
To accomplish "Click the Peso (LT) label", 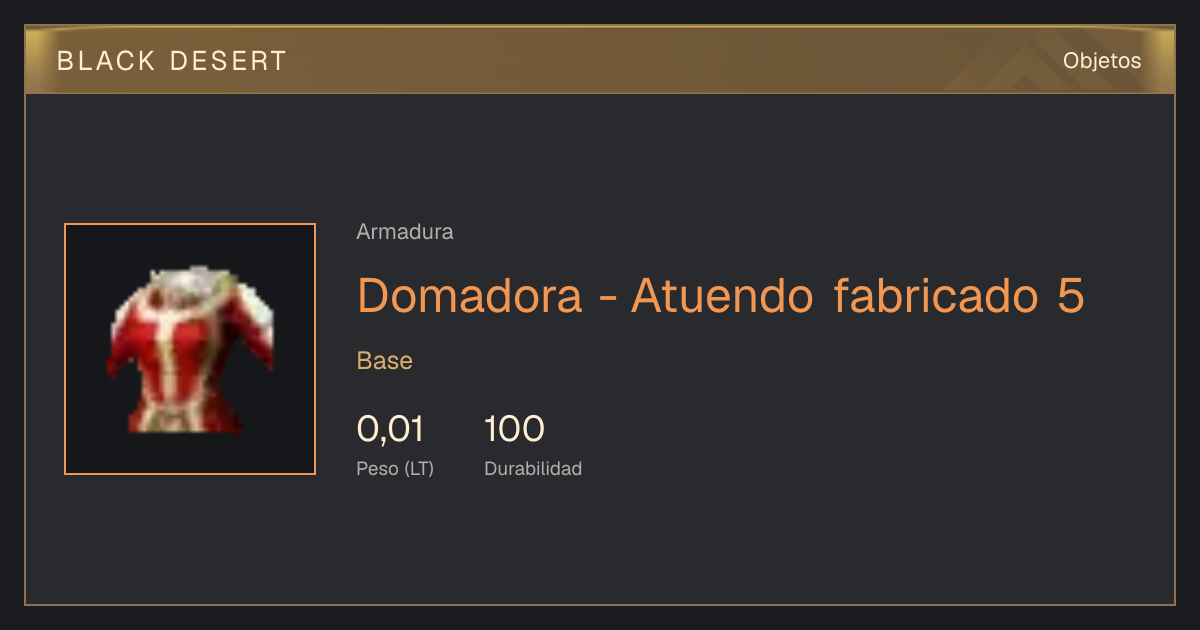I will pos(395,469).
